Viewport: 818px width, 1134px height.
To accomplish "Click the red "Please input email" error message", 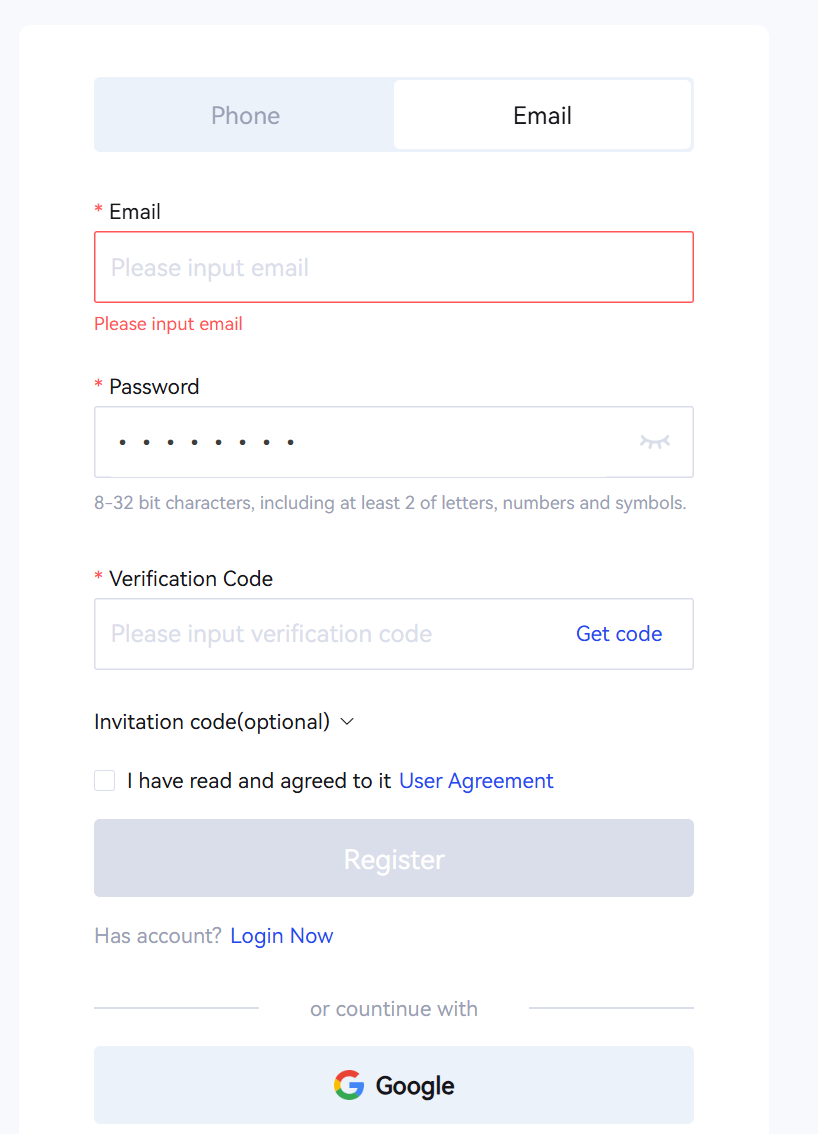I will click(x=168, y=324).
